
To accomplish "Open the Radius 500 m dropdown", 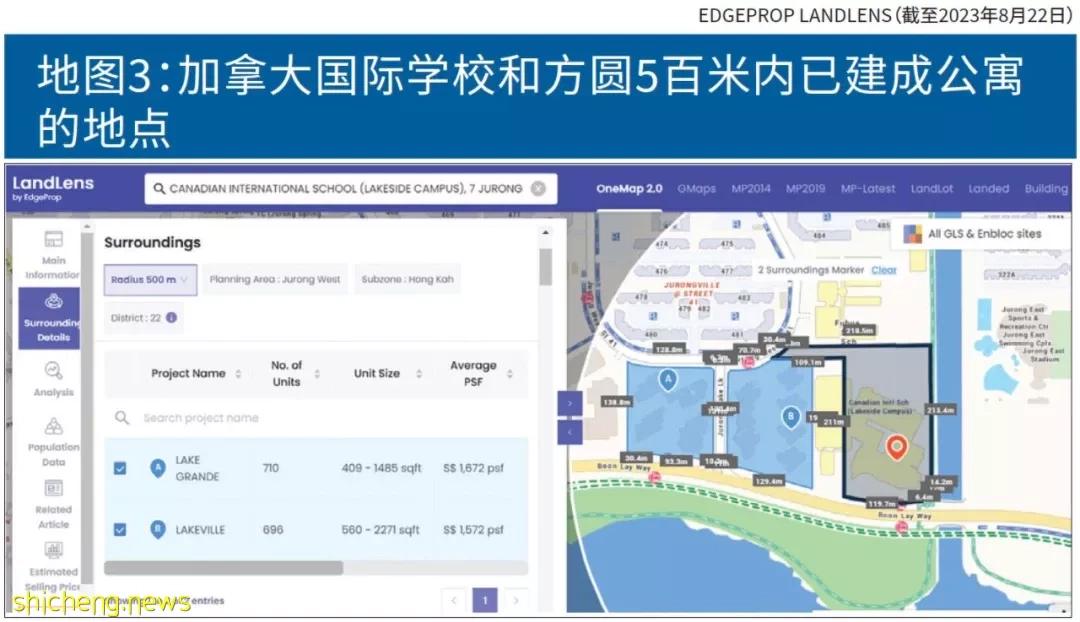I will click(150, 280).
